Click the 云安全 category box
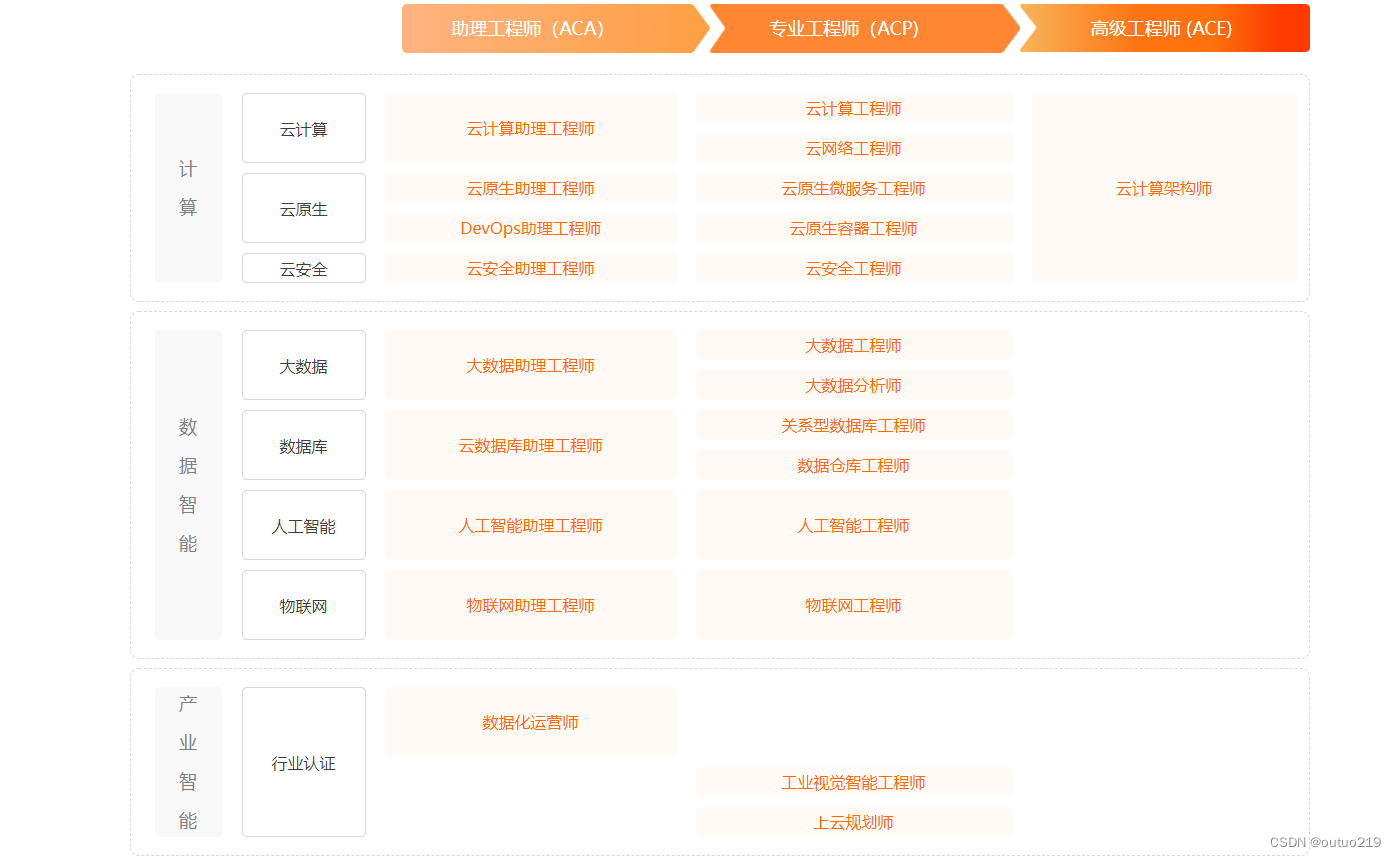 304,268
